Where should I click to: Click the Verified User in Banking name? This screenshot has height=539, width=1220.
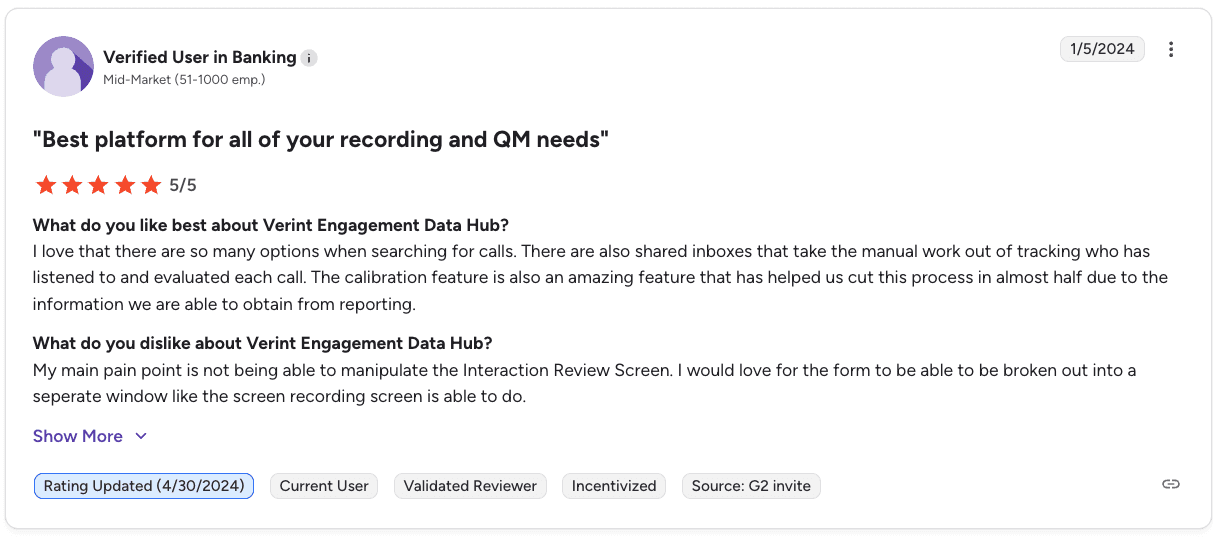(200, 57)
